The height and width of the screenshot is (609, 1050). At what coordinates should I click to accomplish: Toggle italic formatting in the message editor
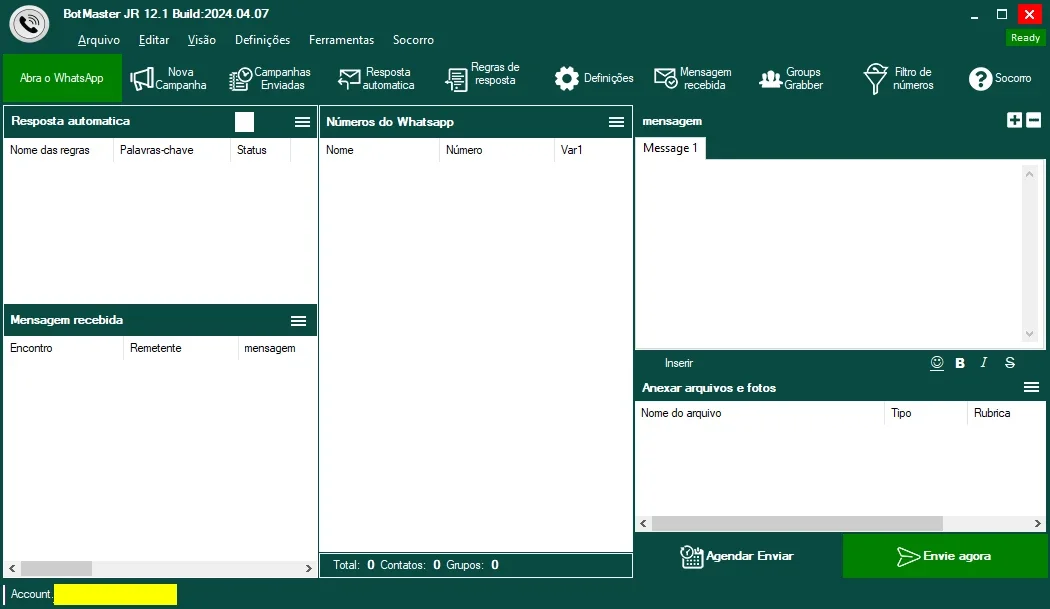[984, 362]
